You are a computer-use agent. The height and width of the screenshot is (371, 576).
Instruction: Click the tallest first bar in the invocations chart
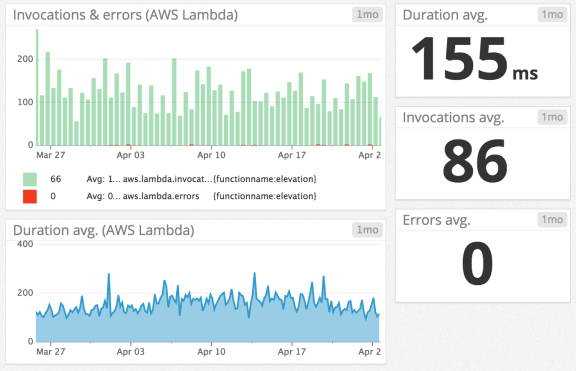(37, 87)
